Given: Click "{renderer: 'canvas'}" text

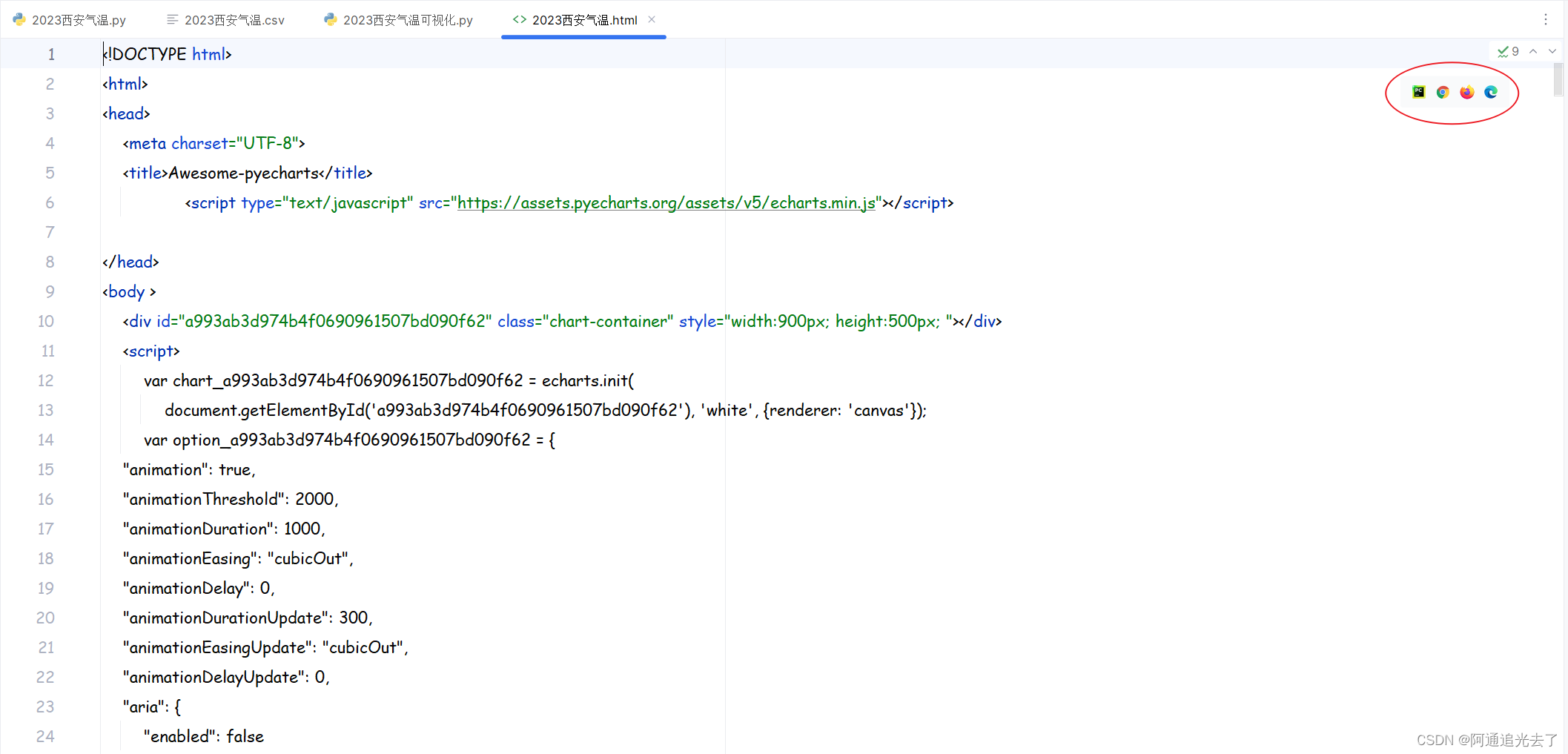Looking at the screenshot, I should pyautogui.click(x=840, y=411).
